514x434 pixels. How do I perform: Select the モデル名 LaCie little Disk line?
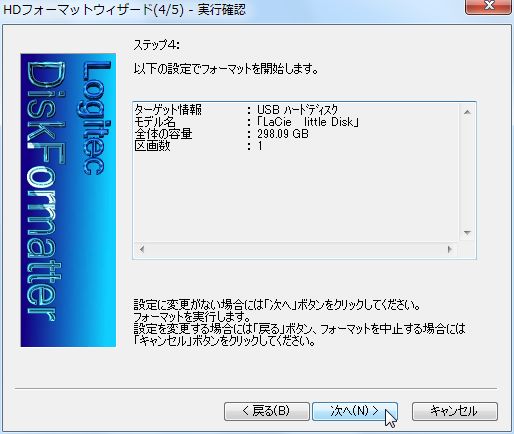coord(246,122)
